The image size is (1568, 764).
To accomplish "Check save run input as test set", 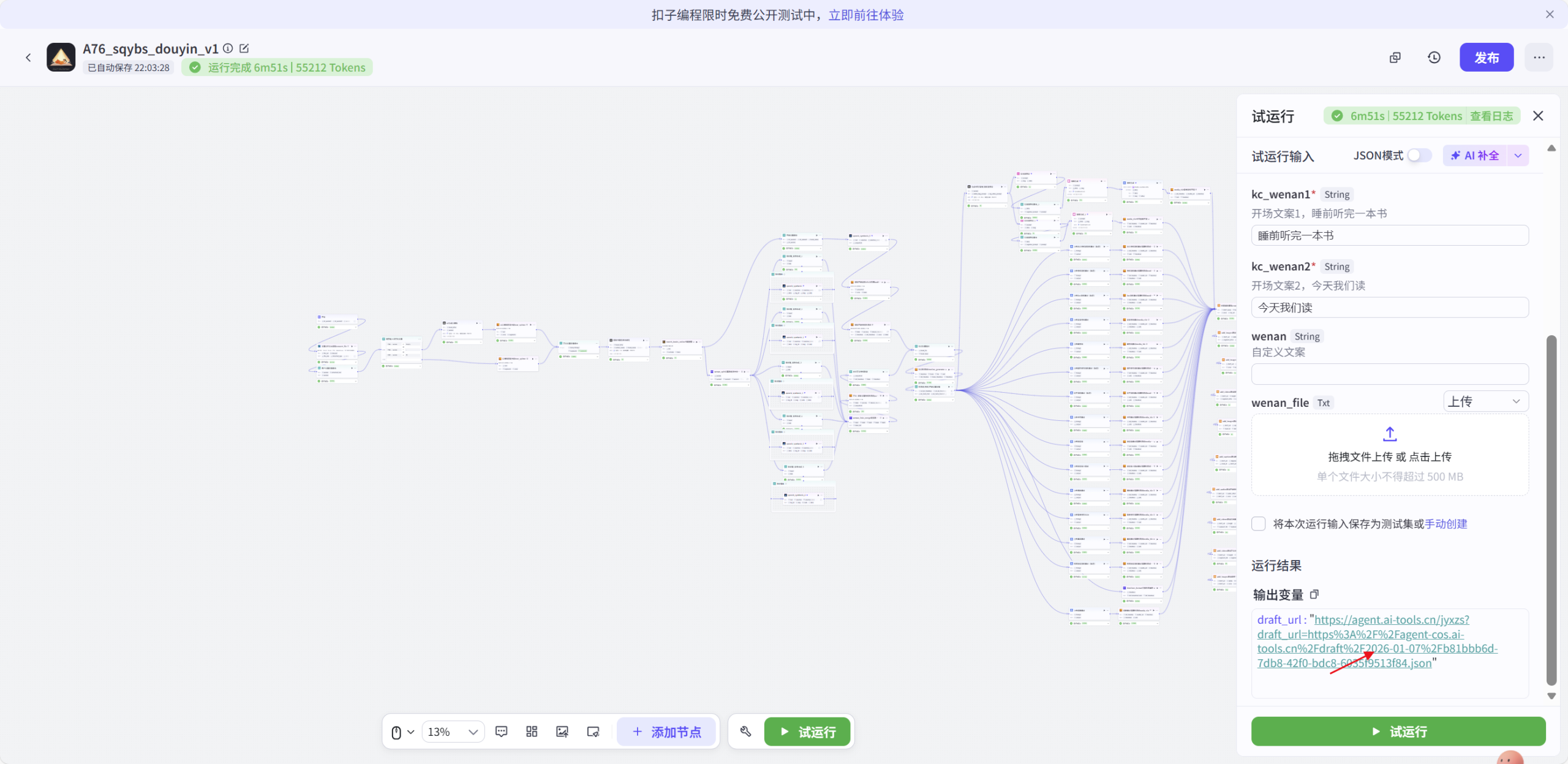I will 1259,524.
